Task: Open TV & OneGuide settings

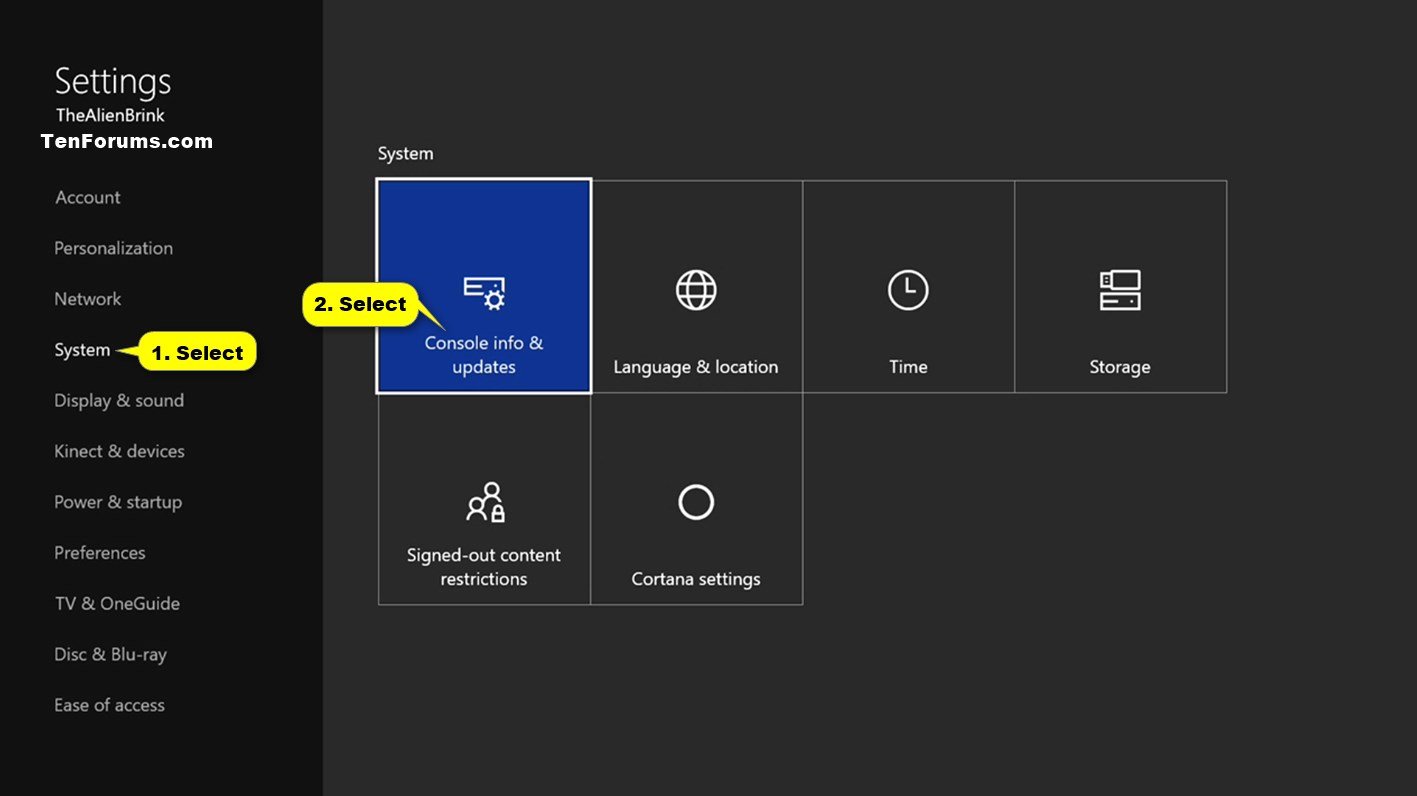Action: click(117, 604)
